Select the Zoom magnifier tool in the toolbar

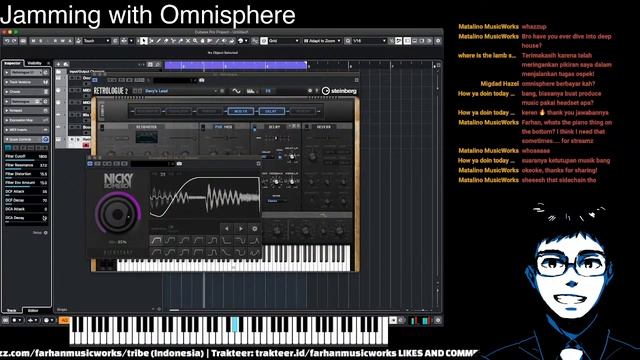[x=195, y=41]
